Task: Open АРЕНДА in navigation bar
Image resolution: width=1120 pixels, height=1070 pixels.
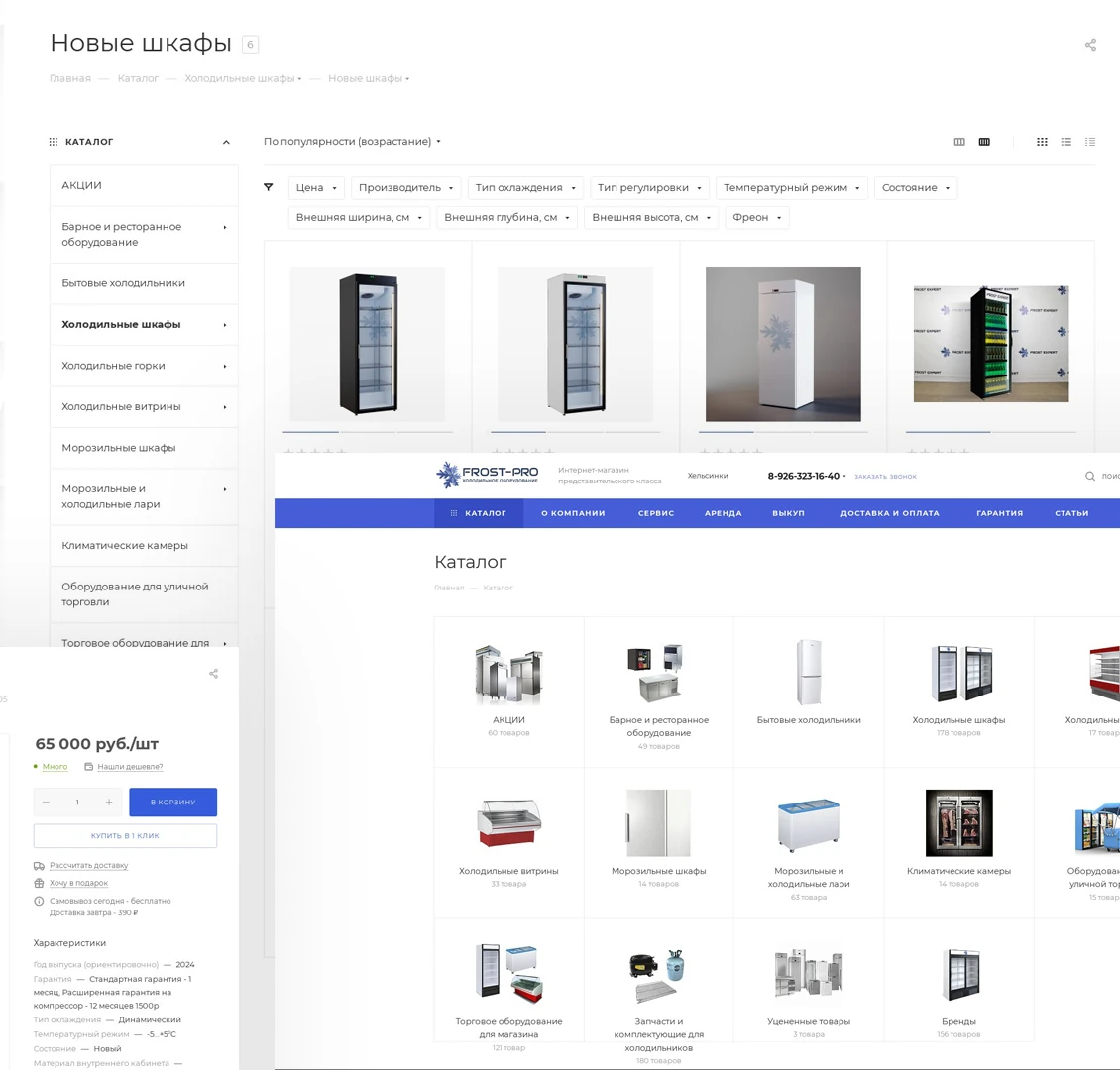Action: point(723,513)
